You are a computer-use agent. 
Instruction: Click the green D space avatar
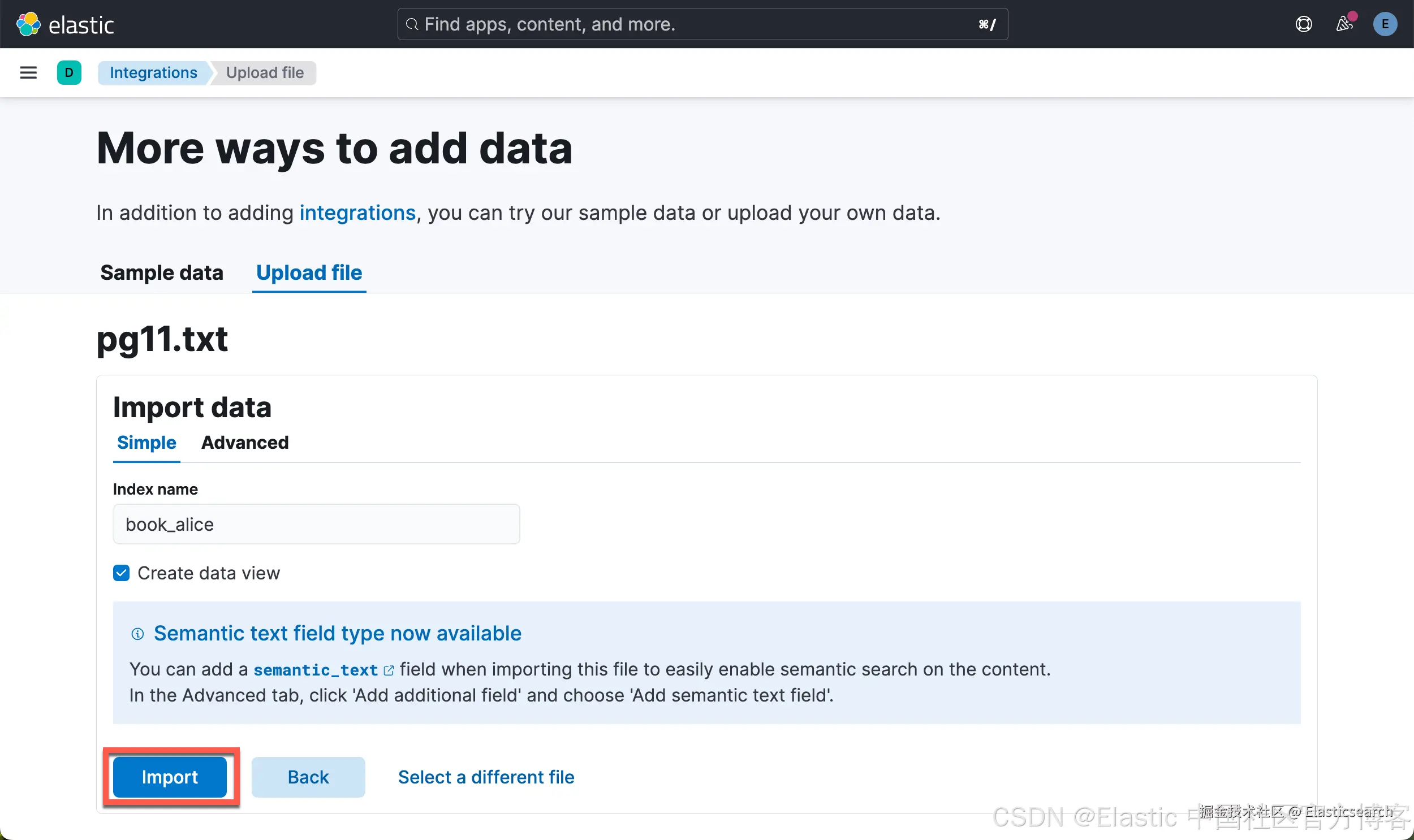click(x=69, y=72)
